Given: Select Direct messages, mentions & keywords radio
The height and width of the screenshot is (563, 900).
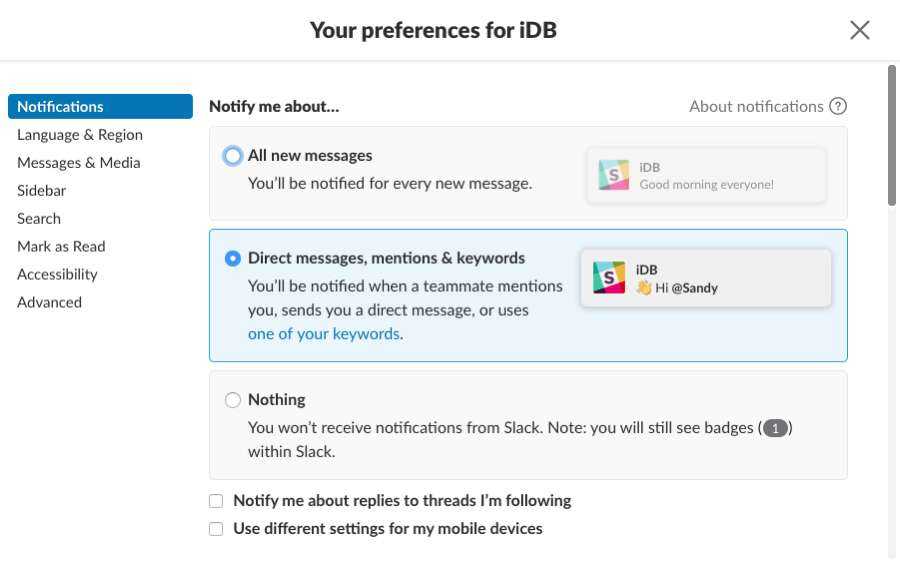Looking at the screenshot, I should pyautogui.click(x=233, y=258).
